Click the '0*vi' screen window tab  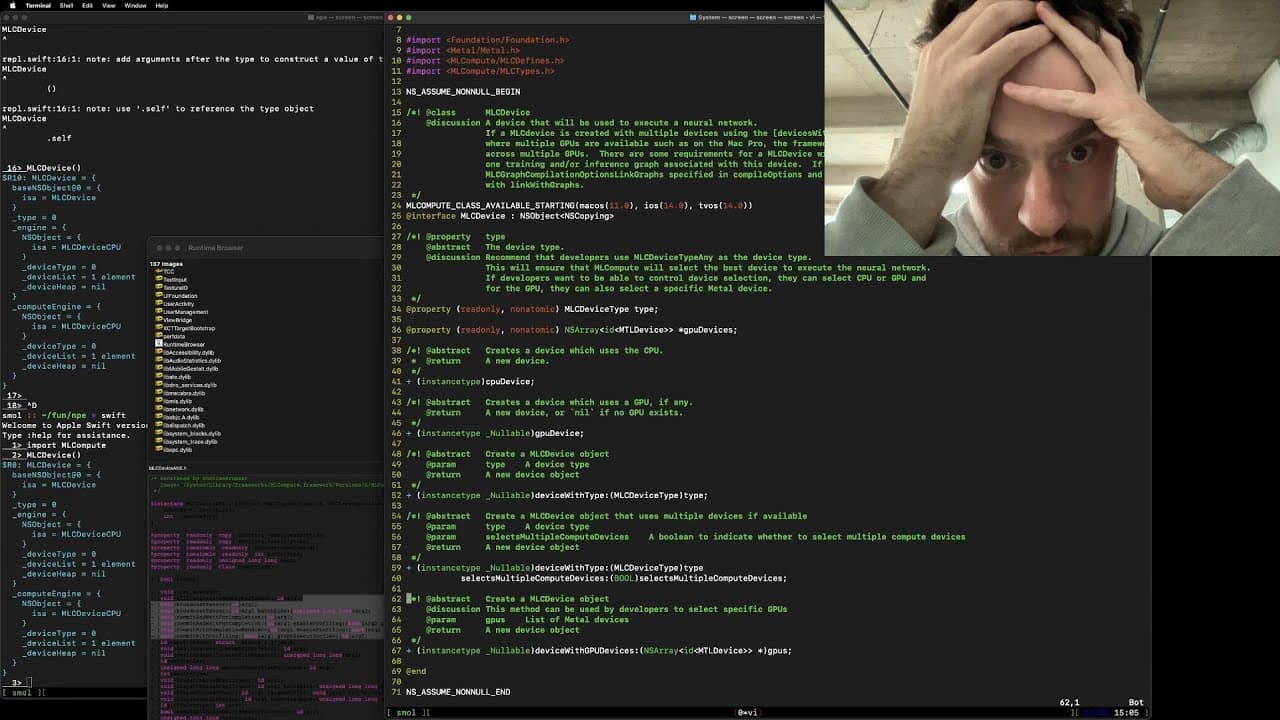click(749, 713)
